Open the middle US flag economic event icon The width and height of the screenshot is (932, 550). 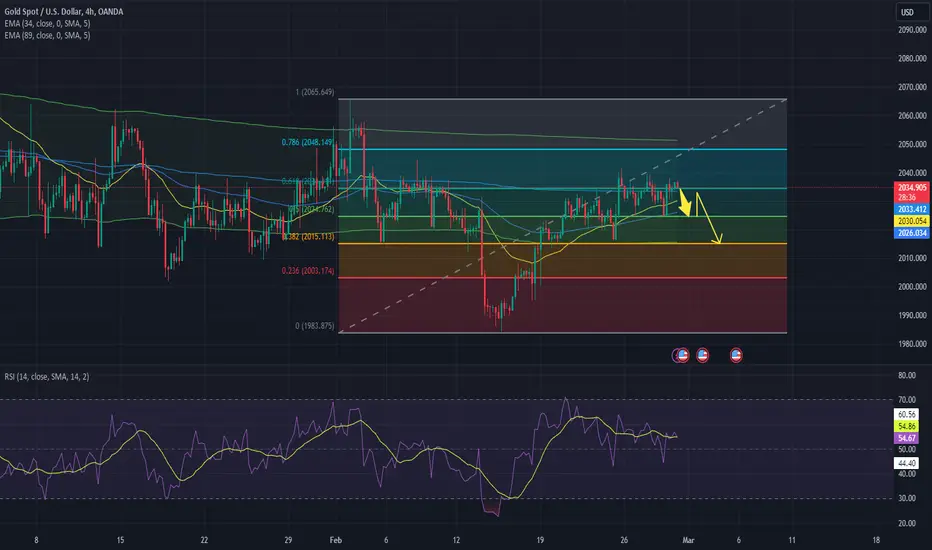coord(703,356)
